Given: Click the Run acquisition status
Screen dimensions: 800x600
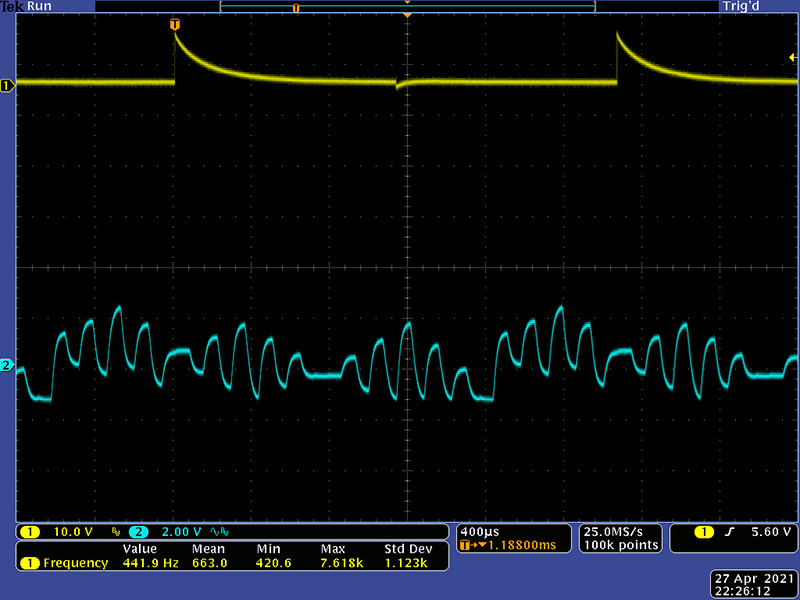Looking at the screenshot, I should [41, 6].
